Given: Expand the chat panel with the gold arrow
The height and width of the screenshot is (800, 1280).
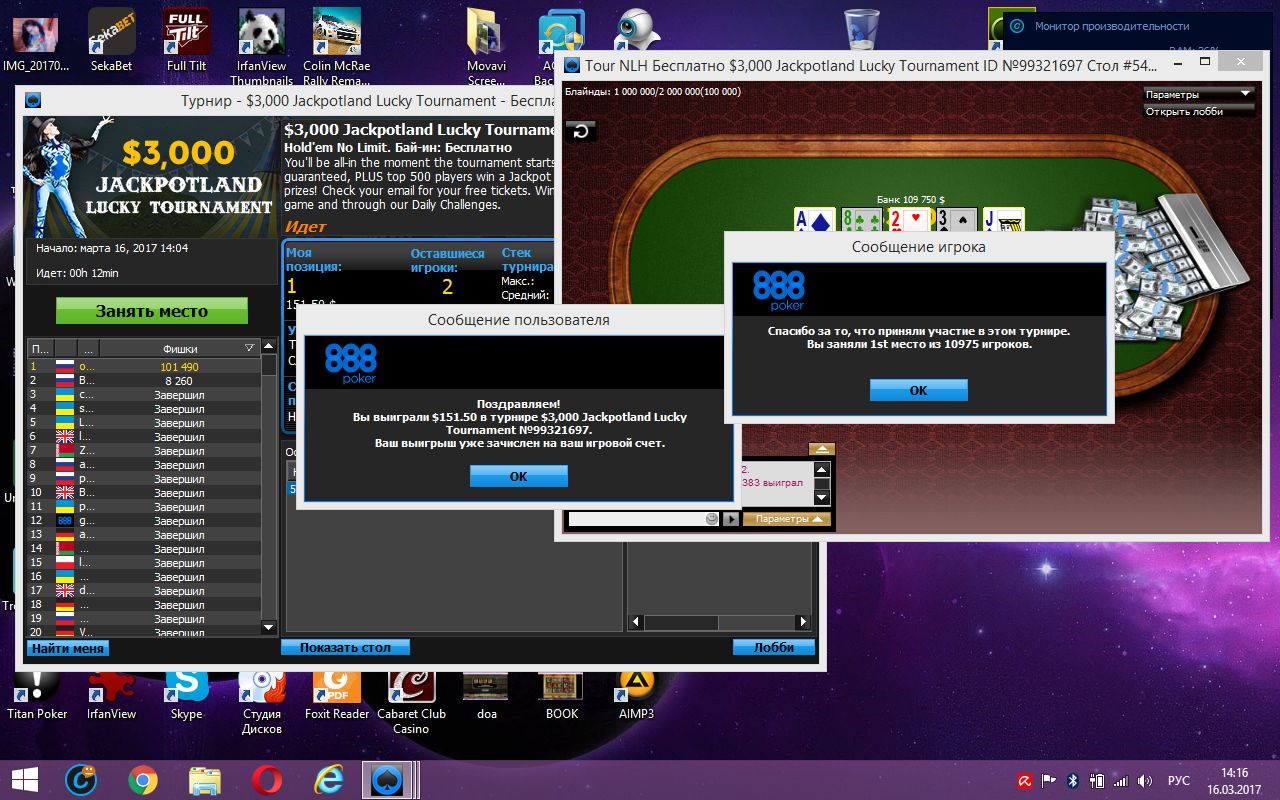Looking at the screenshot, I should point(821,449).
